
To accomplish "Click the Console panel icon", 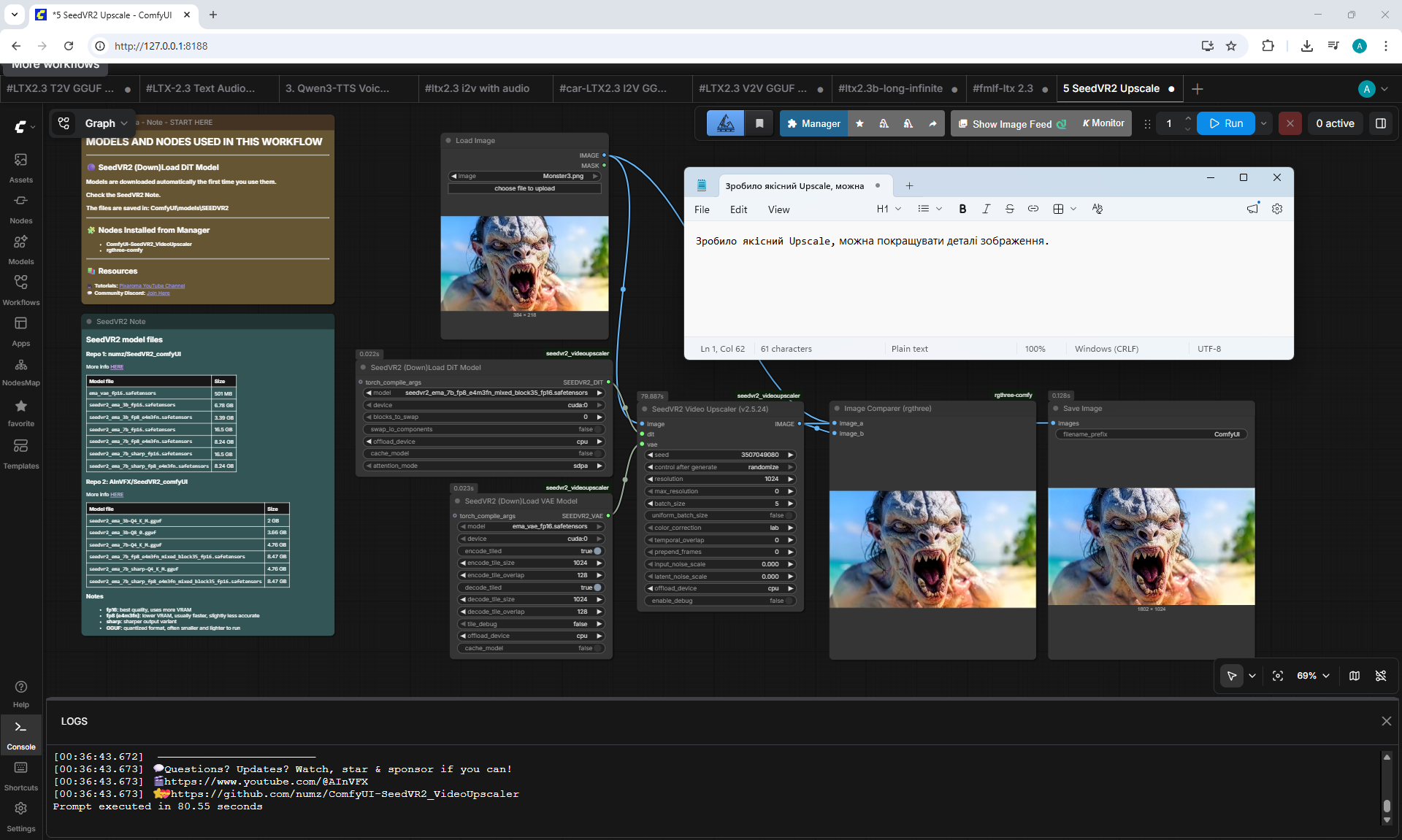I will point(20,734).
